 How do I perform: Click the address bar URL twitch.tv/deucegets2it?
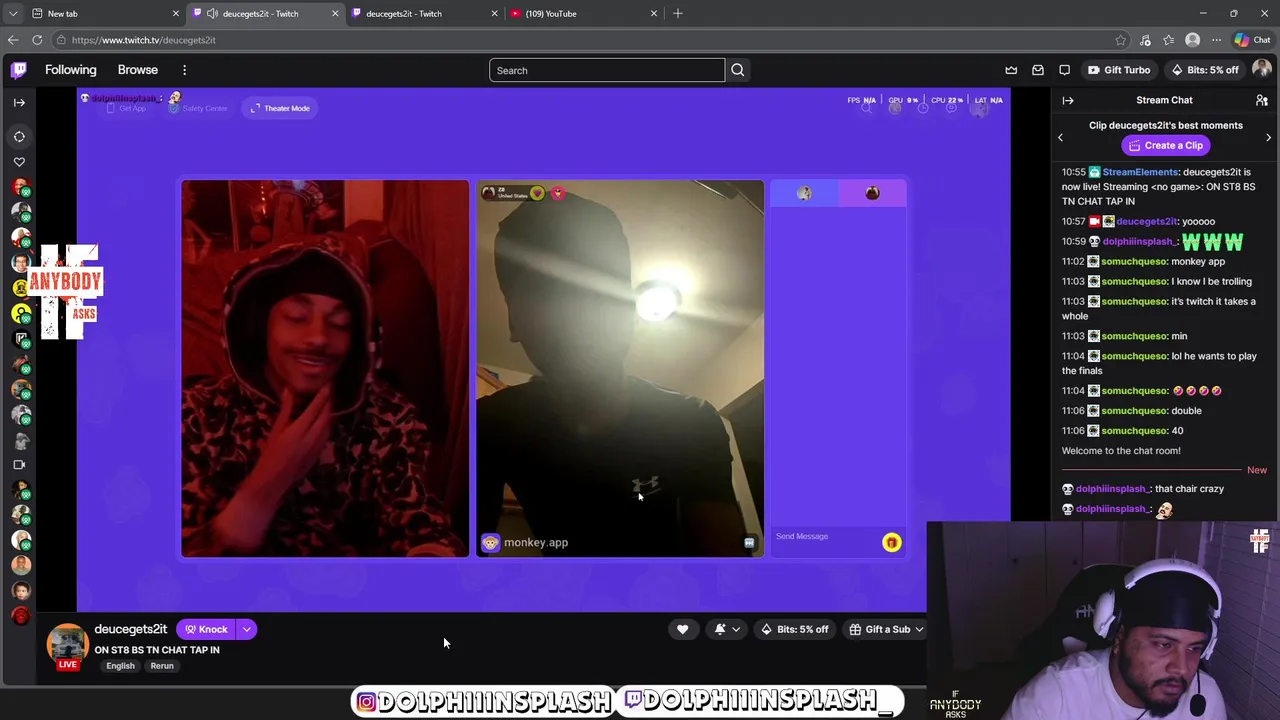click(x=144, y=40)
